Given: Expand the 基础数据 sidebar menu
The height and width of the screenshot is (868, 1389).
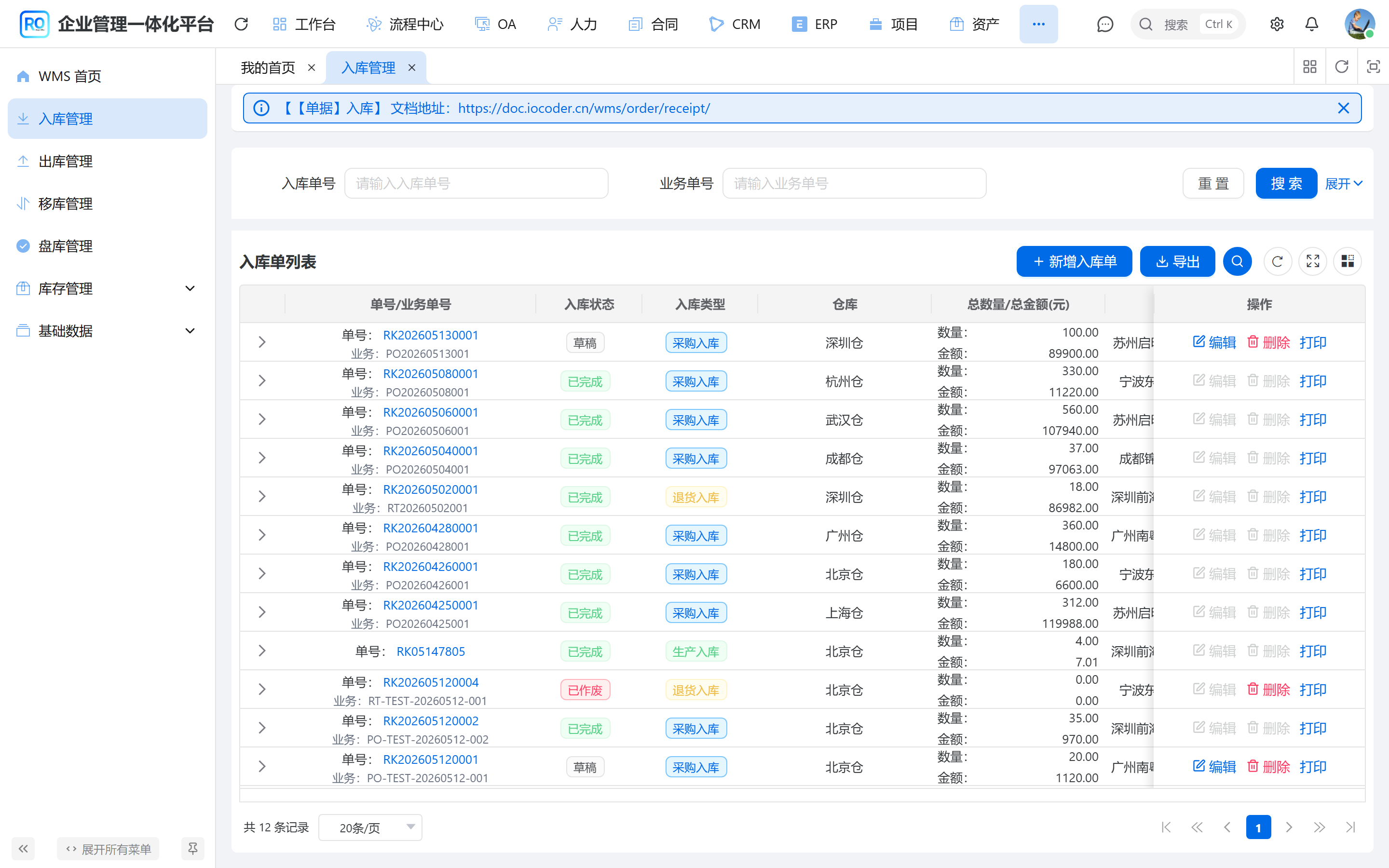Looking at the screenshot, I should [x=108, y=331].
